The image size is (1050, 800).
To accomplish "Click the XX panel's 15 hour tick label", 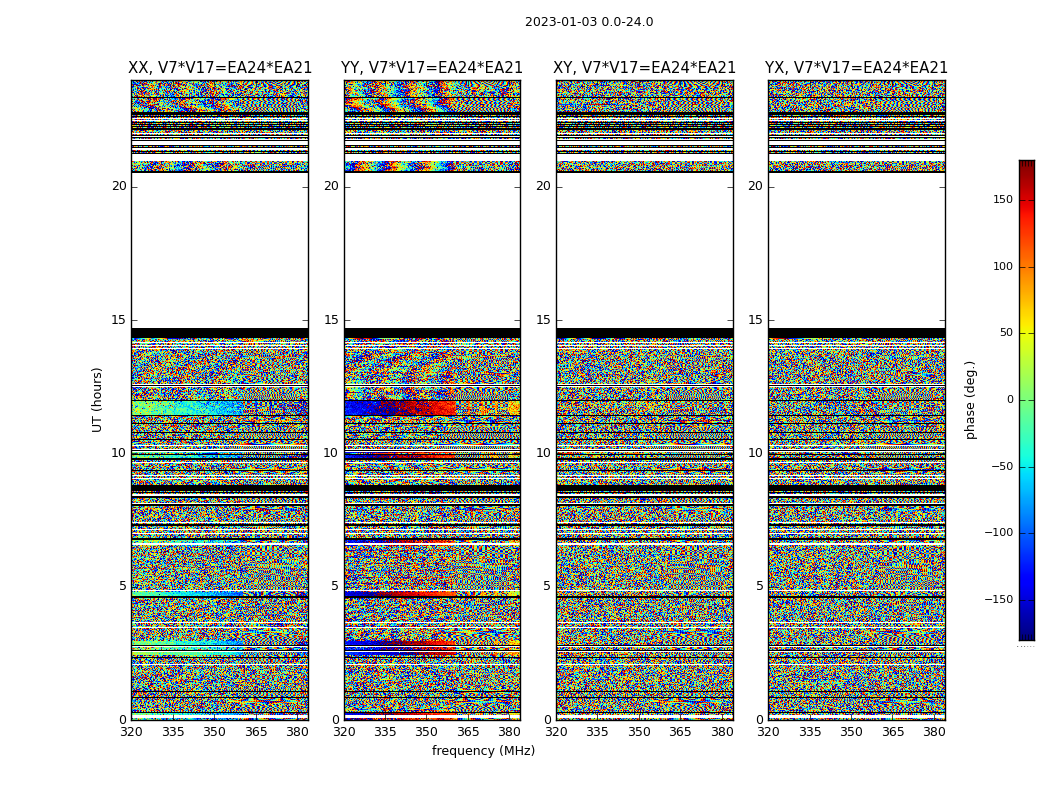I will [x=119, y=320].
